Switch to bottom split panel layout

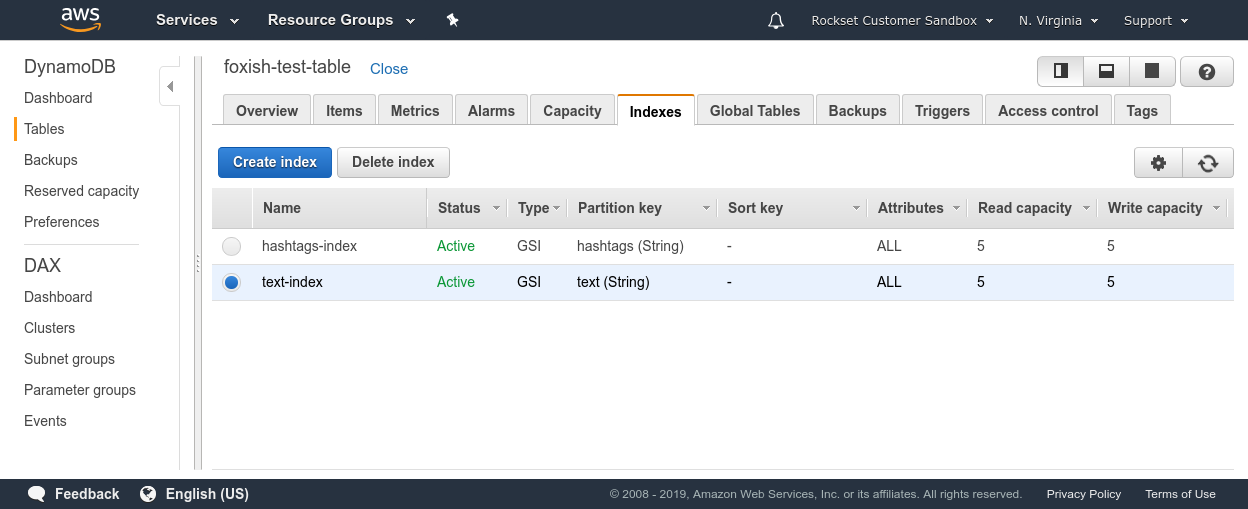tap(1107, 71)
